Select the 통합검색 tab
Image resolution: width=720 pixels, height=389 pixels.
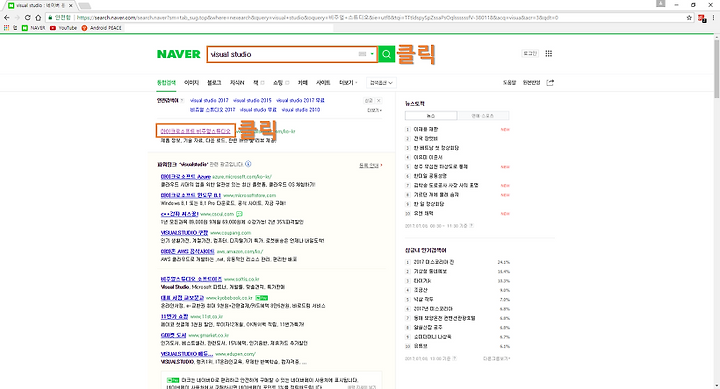(x=166, y=83)
